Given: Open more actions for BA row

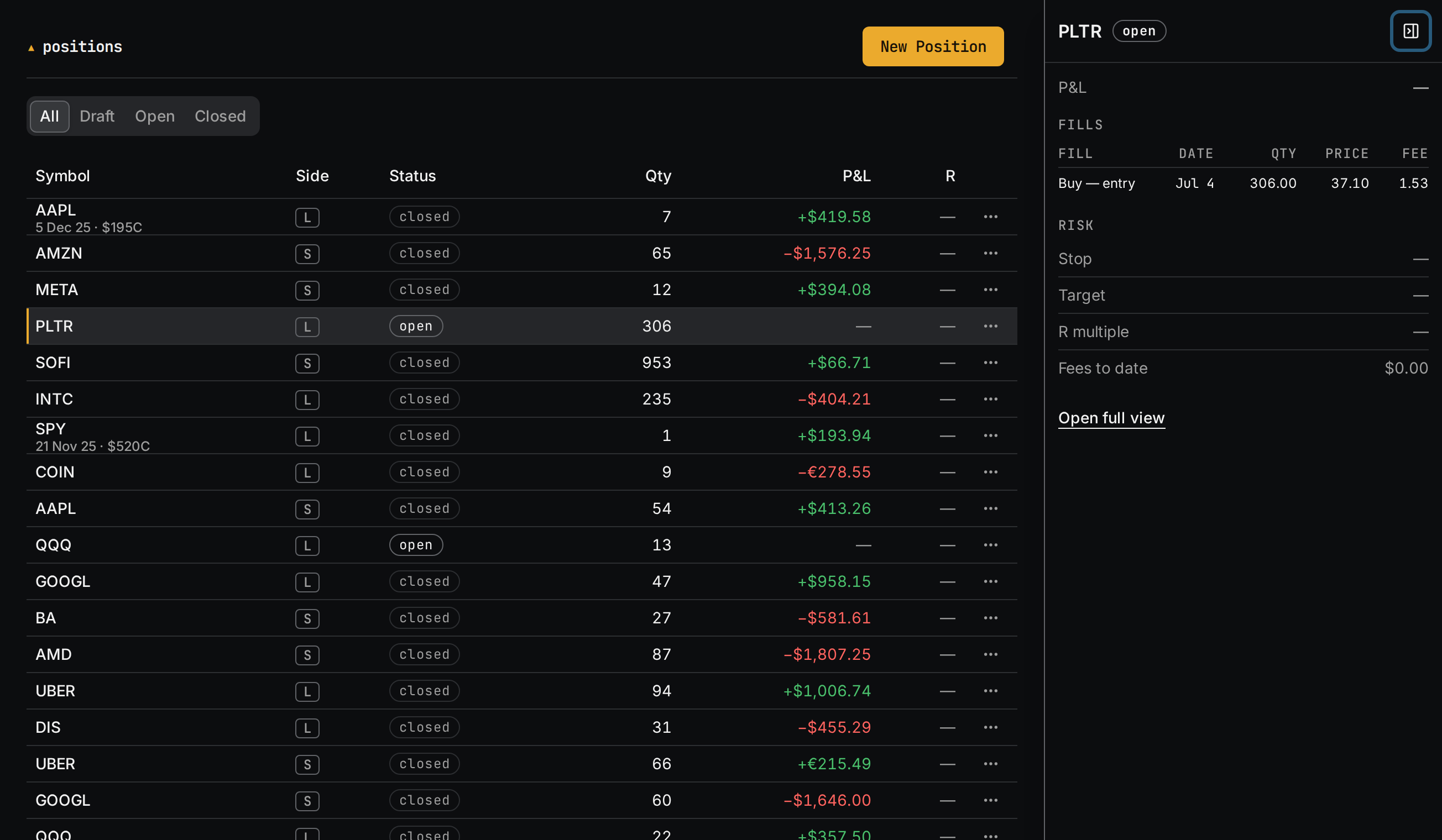Looking at the screenshot, I should (990, 618).
